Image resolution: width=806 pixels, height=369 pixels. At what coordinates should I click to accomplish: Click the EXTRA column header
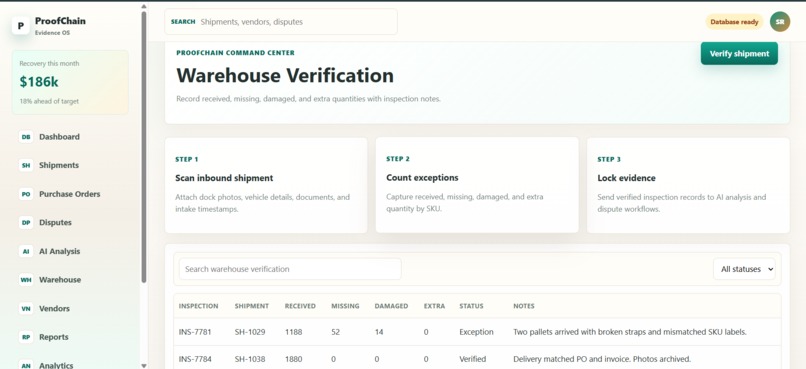434,306
